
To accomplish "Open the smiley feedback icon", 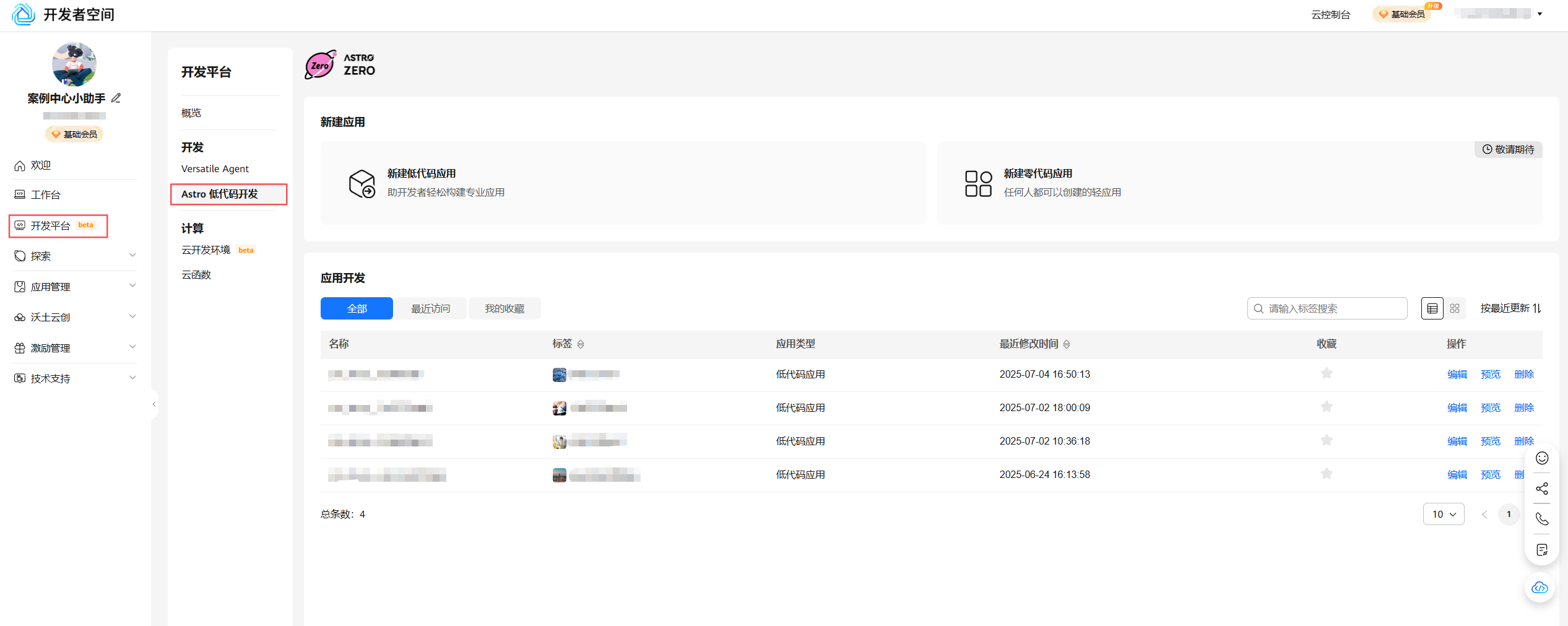I will (x=1541, y=458).
